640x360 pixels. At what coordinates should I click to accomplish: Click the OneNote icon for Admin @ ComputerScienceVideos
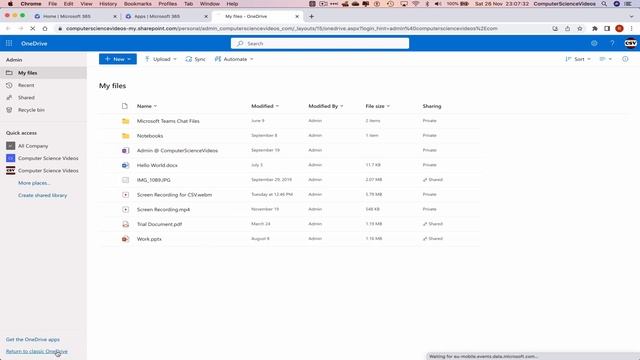point(125,151)
